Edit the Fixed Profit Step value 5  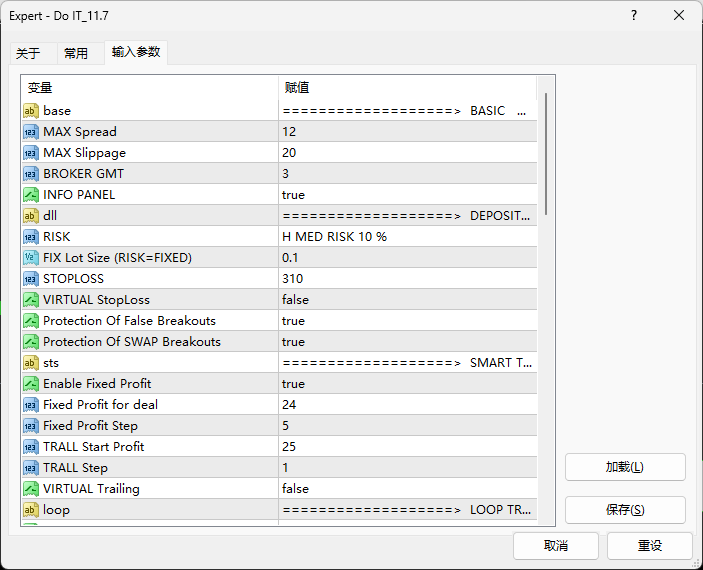coord(408,426)
